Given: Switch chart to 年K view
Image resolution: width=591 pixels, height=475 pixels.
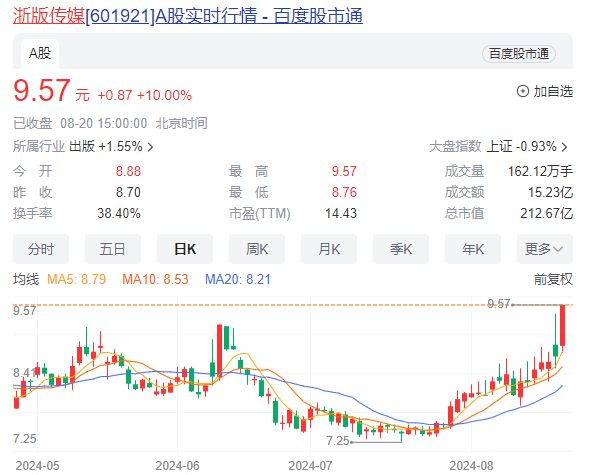Looking at the screenshot, I should (x=473, y=249).
